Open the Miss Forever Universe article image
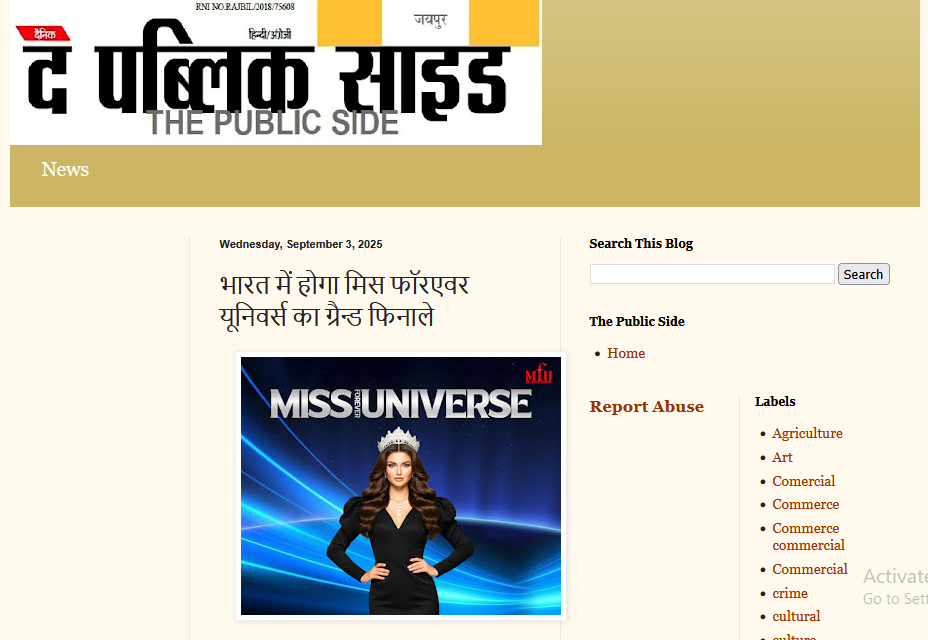Image resolution: width=928 pixels, height=640 pixels. point(401,486)
